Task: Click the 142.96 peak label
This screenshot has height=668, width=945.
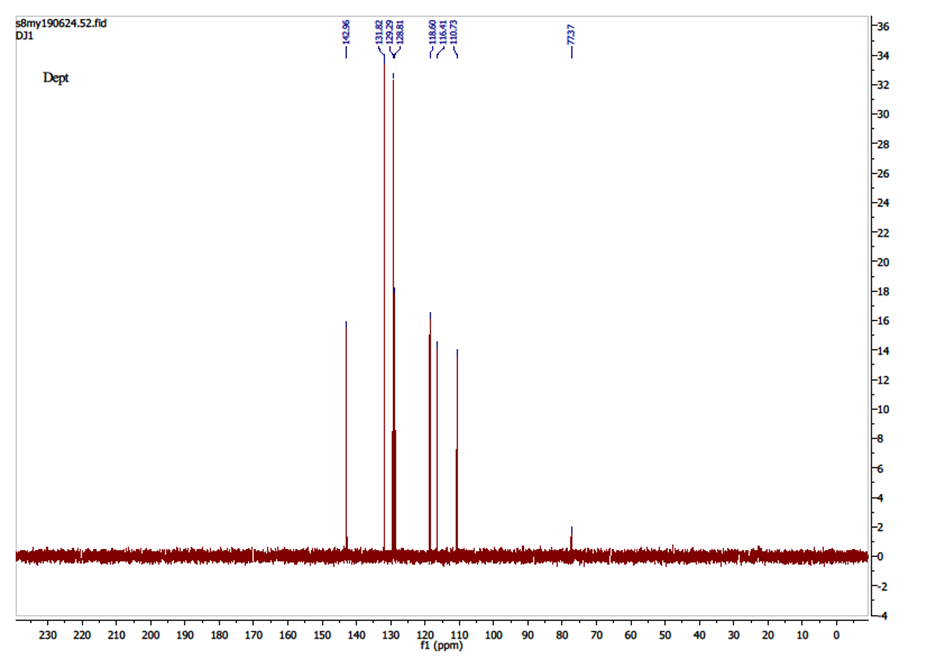Action: point(346,36)
